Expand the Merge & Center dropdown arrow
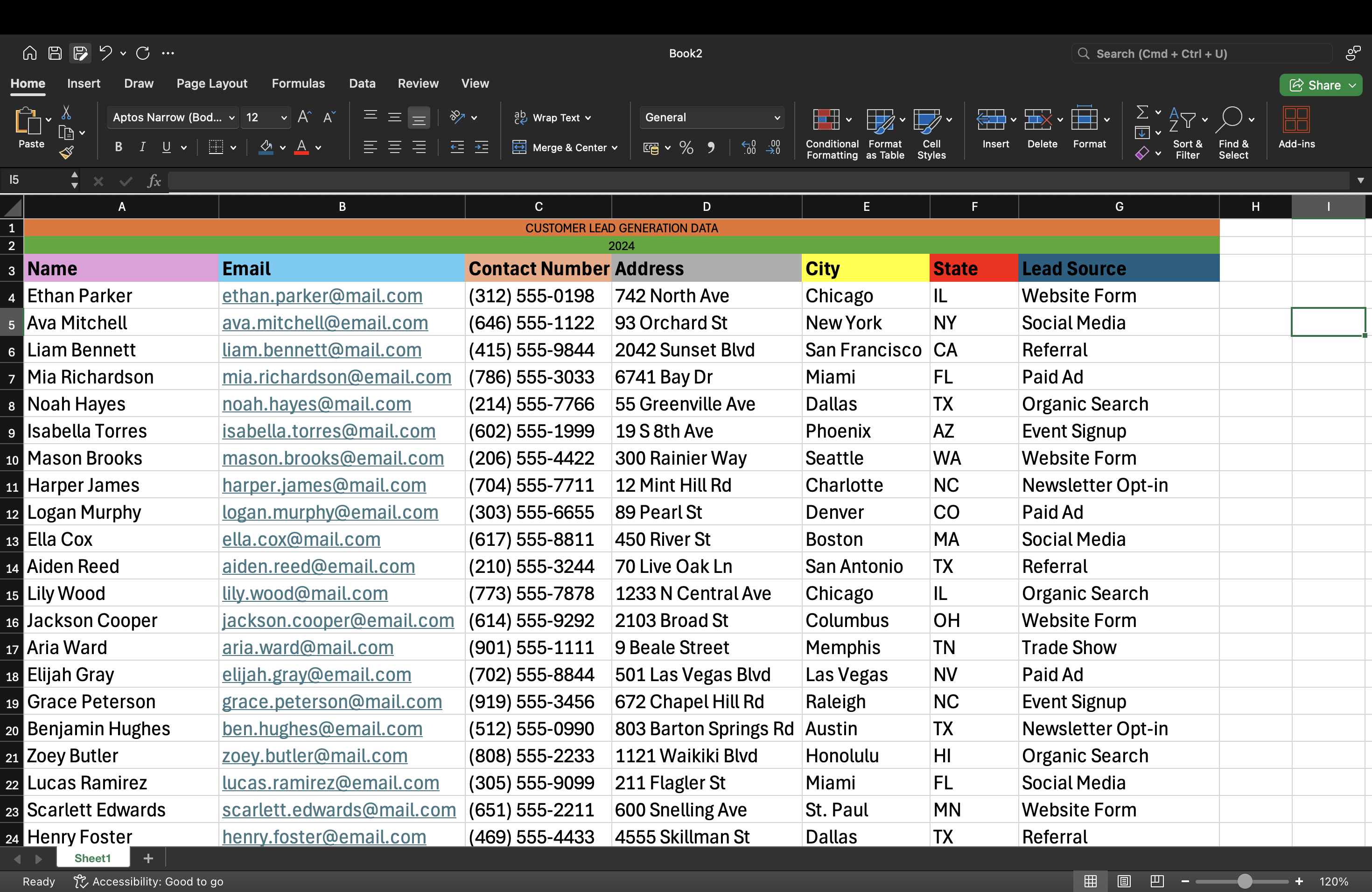This screenshot has width=1372, height=892. (x=615, y=147)
